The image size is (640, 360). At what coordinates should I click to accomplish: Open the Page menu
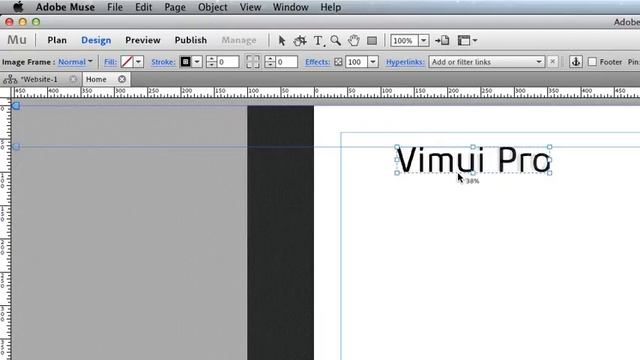175,7
